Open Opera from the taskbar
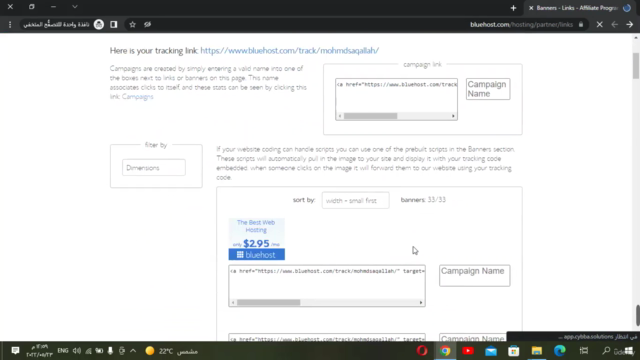This screenshot has width=640, height=360. [422, 351]
